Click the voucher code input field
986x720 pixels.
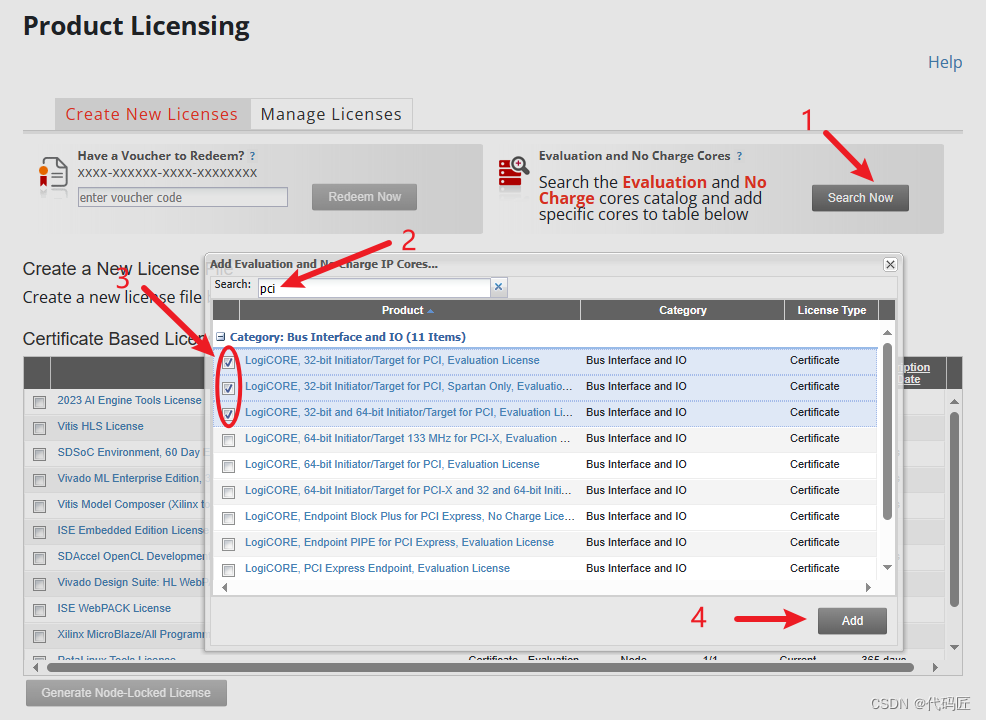tap(182, 197)
